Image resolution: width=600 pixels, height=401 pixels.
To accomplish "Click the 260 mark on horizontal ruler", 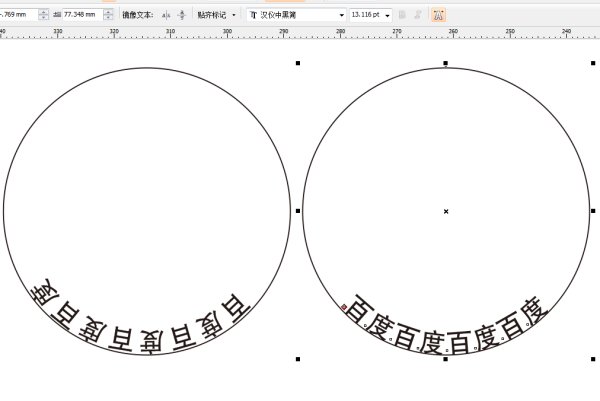I will (x=453, y=31).
